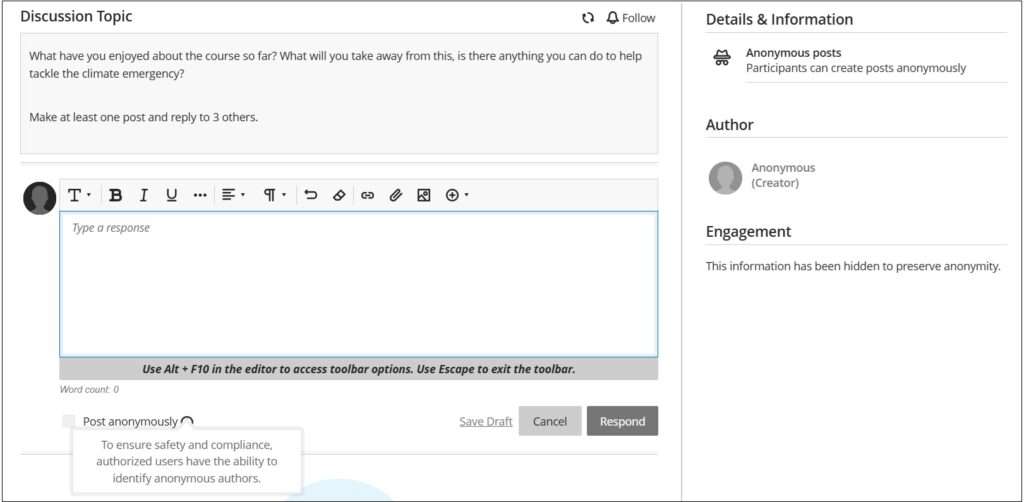Viewport: 1024px width, 502px height.
Task: Click 'What have you enjoyed' topic prompt text
Action: 336,64
